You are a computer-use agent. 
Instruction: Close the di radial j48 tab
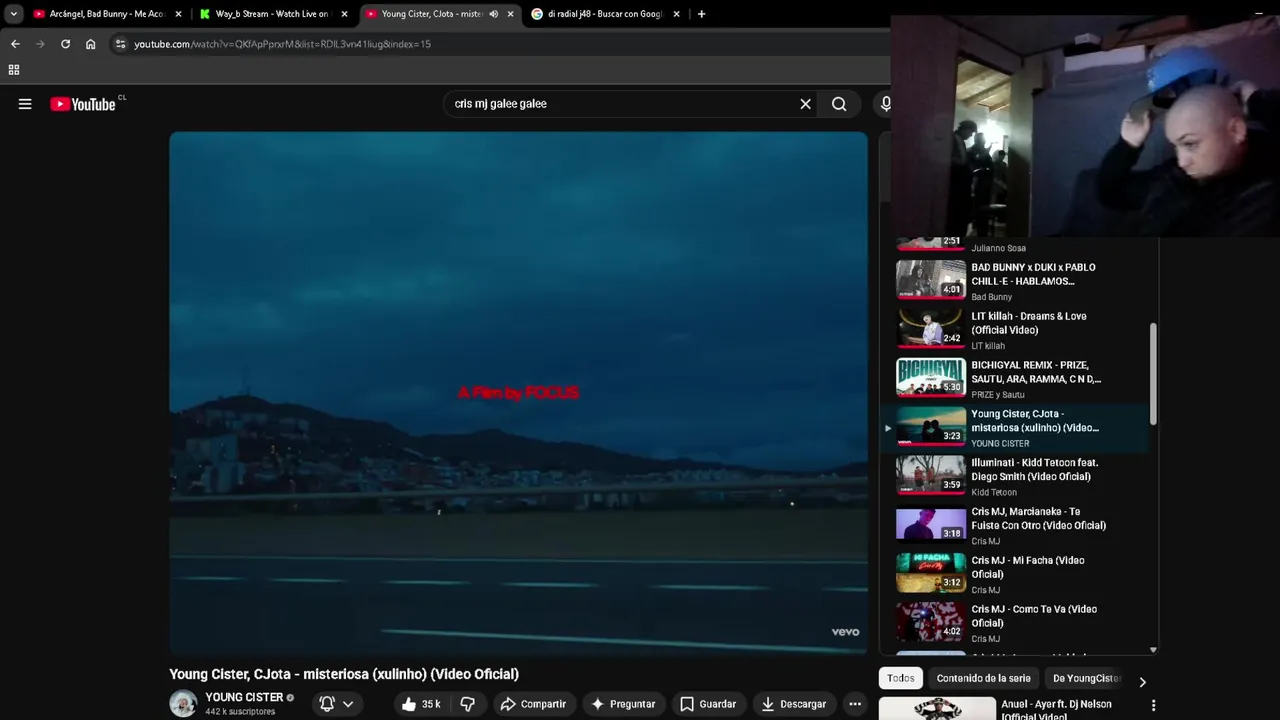tap(676, 14)
